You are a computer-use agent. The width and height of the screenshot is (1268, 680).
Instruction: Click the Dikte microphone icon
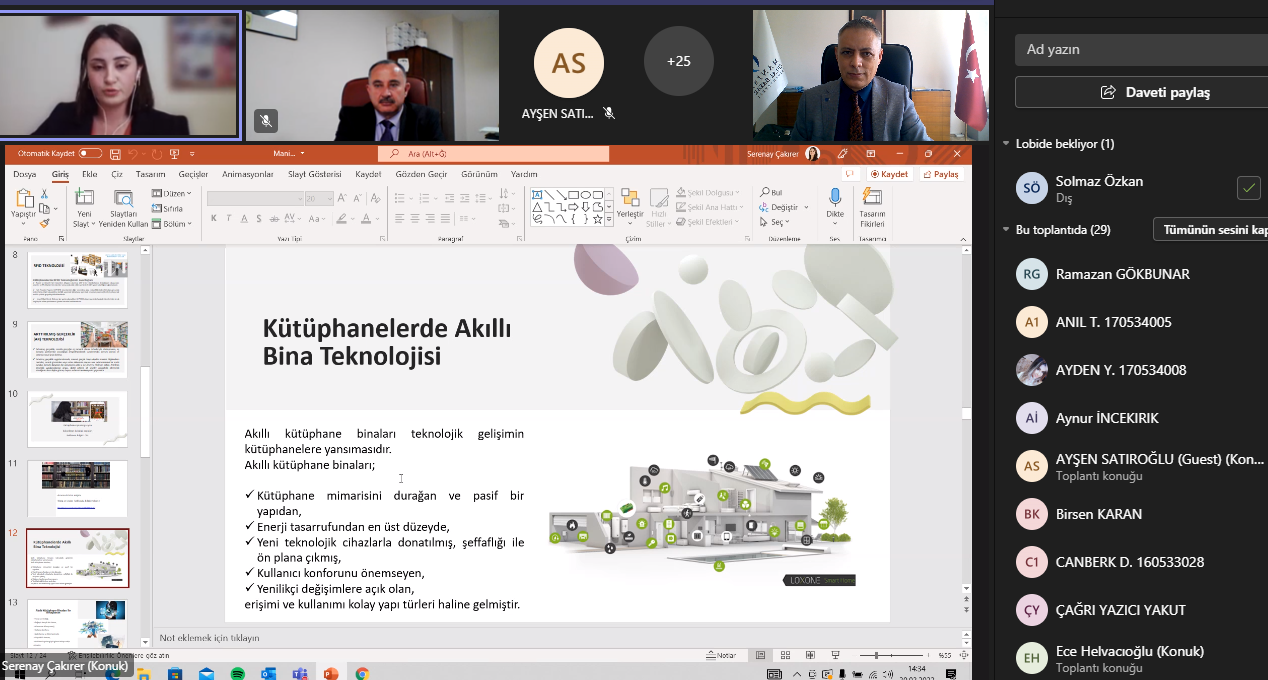pyautogui.click(x=835, y=198)
